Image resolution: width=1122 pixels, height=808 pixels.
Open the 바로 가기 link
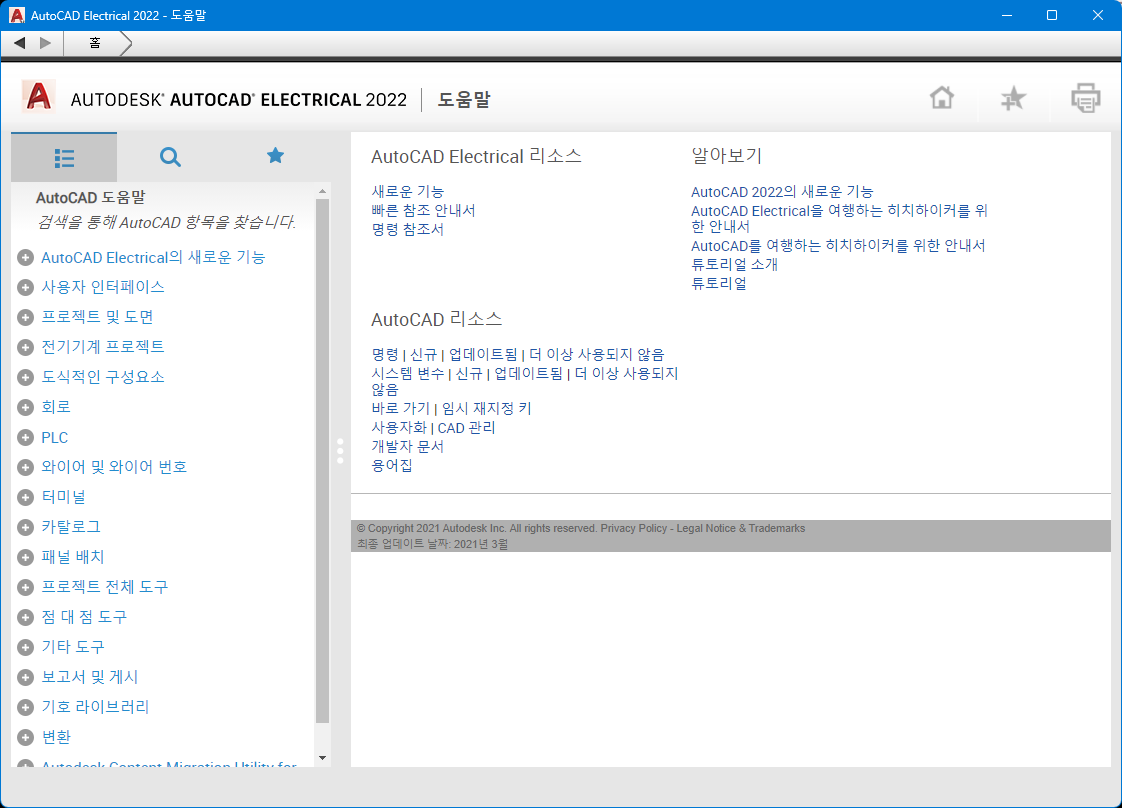401,408
